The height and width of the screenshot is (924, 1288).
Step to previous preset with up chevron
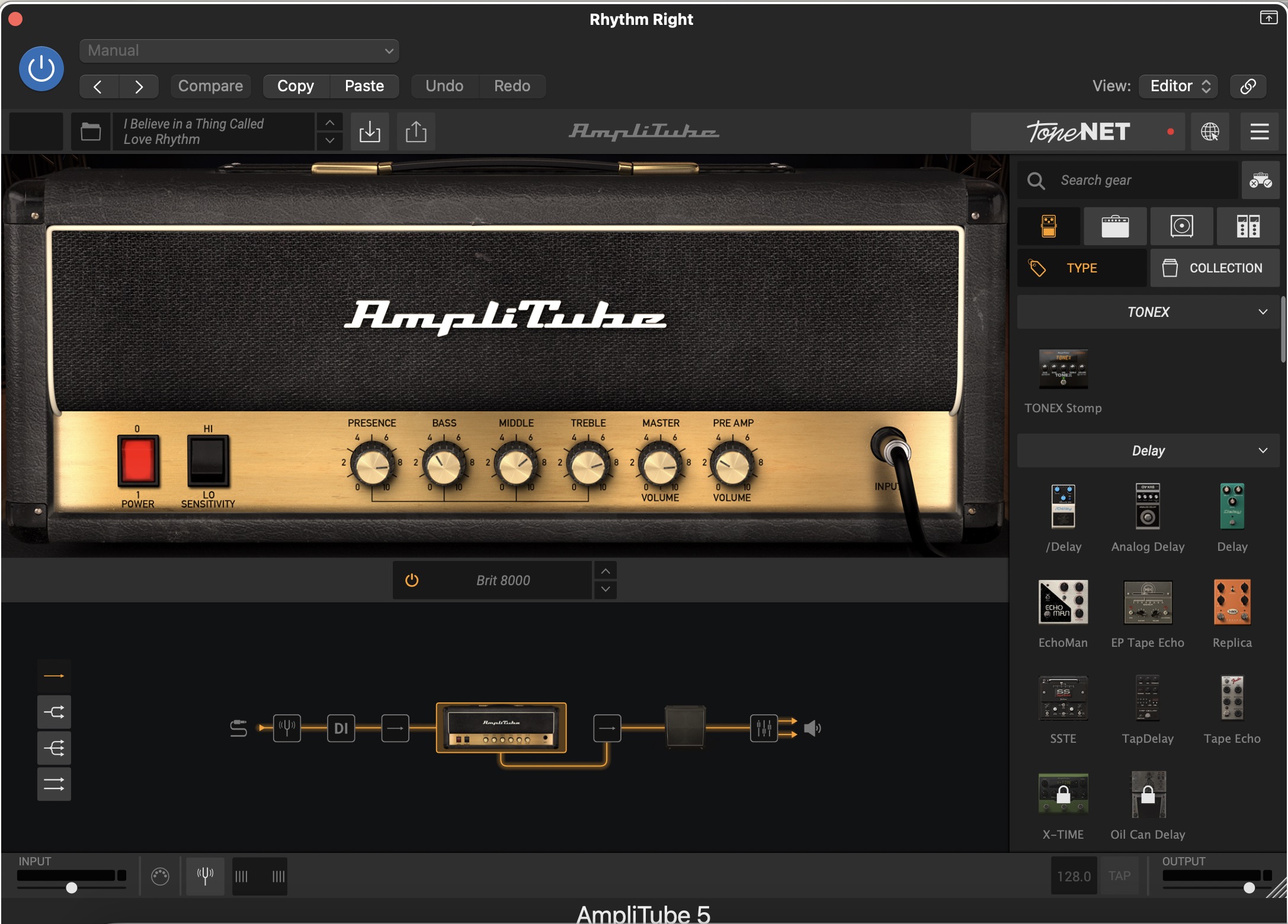pos(330,123)
